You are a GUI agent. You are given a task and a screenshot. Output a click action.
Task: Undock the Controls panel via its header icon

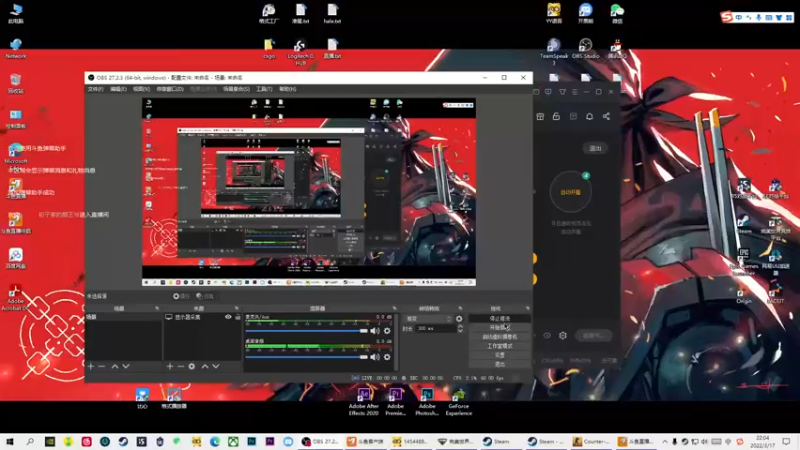coord(528,308)
